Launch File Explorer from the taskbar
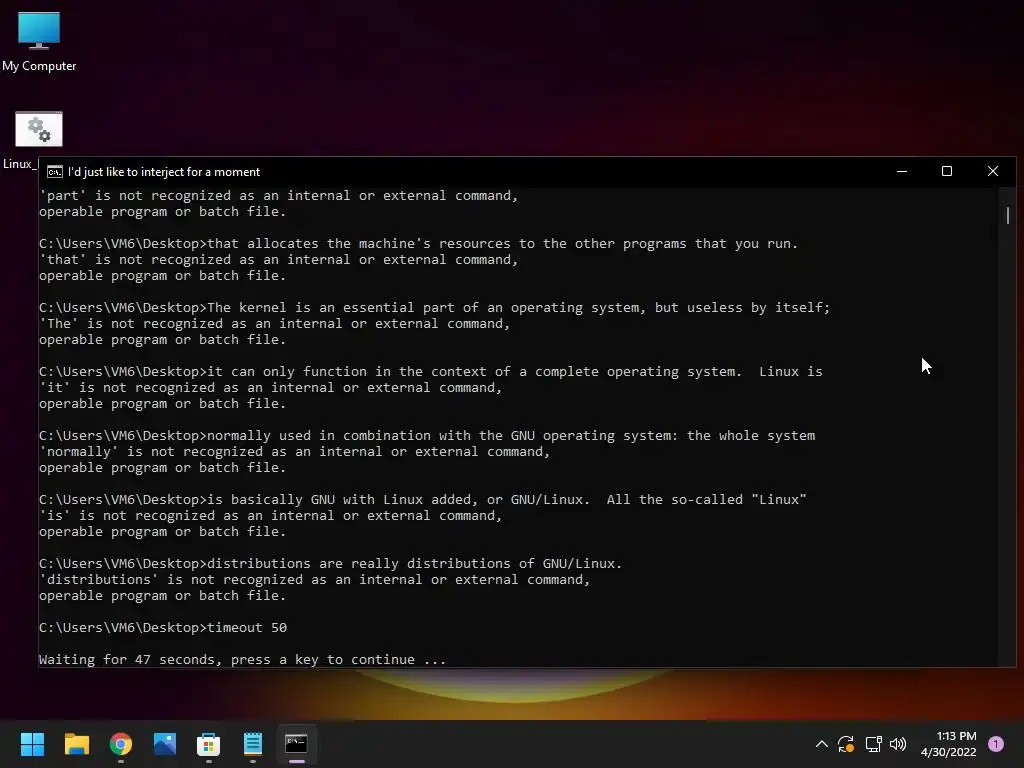 click(x=76, y=744)
